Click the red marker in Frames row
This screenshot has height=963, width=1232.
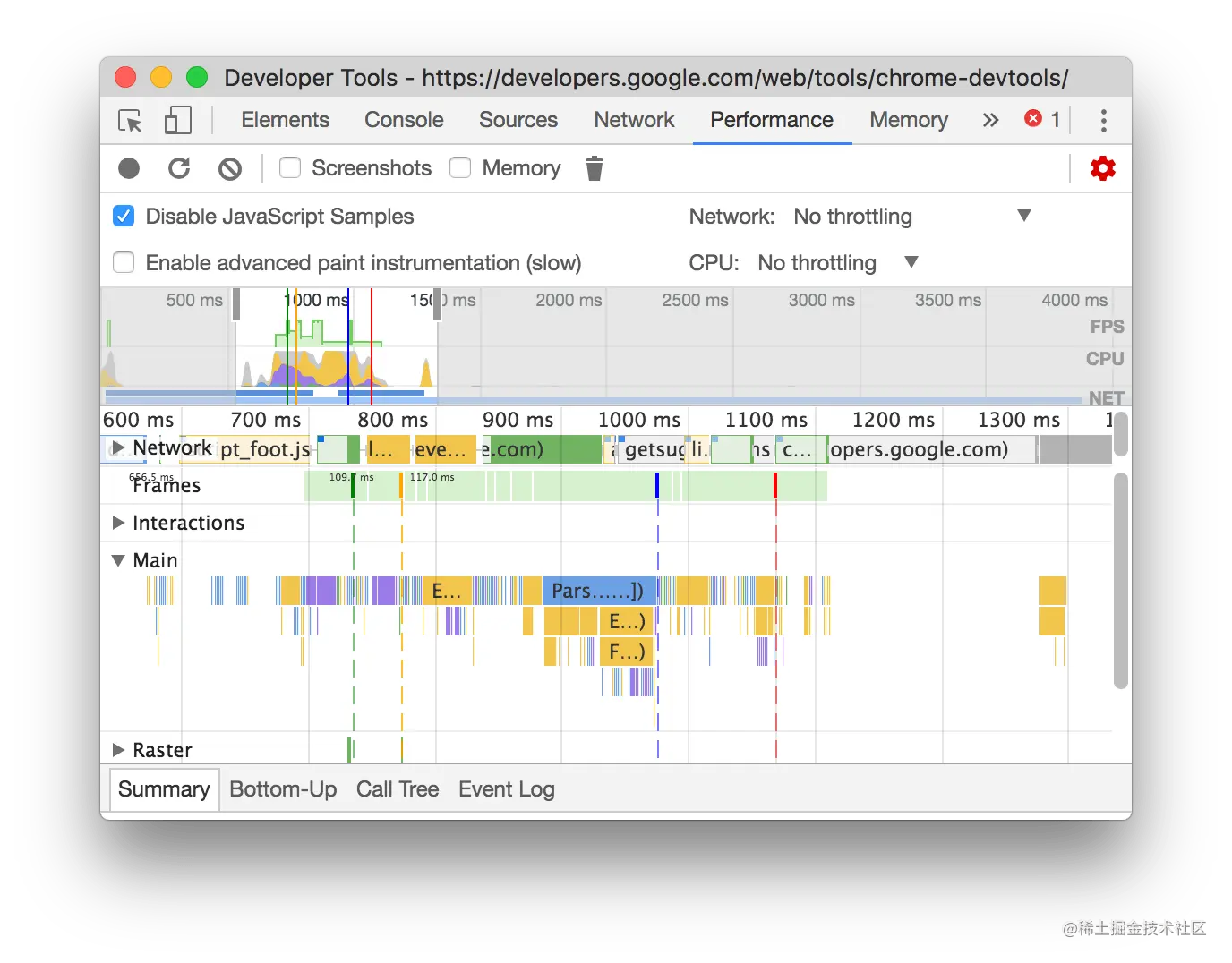tap(775, 485)
